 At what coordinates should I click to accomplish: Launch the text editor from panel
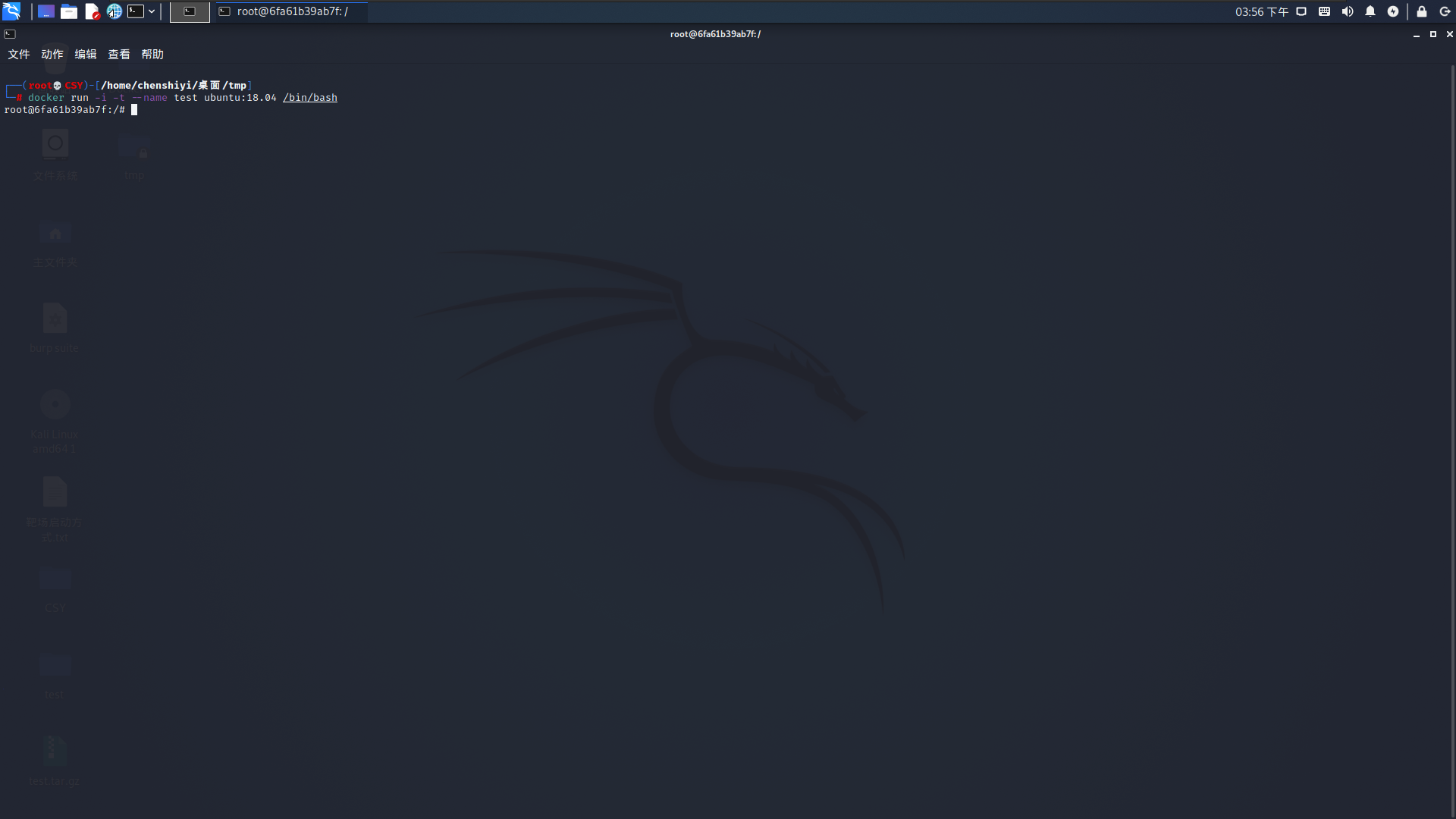(x=92, y=11)
